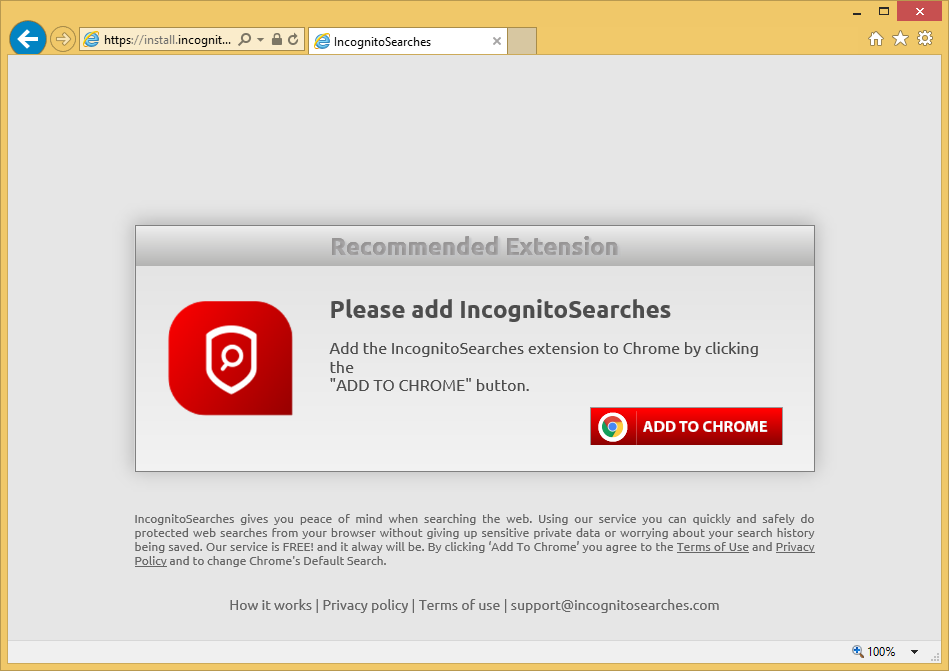Go back with the blue back arrow
Screen dimensions: 949x671
[x=28, y=39]
